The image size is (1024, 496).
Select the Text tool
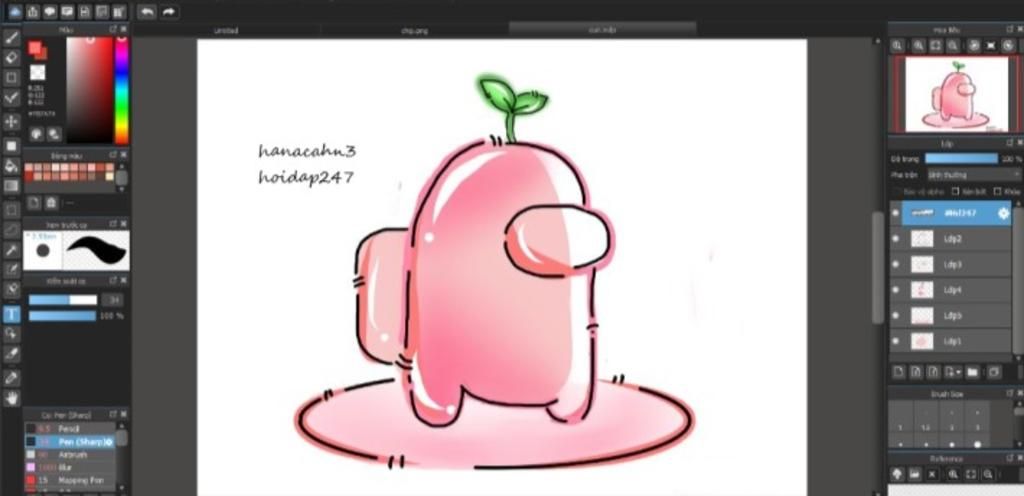point(11,315)
